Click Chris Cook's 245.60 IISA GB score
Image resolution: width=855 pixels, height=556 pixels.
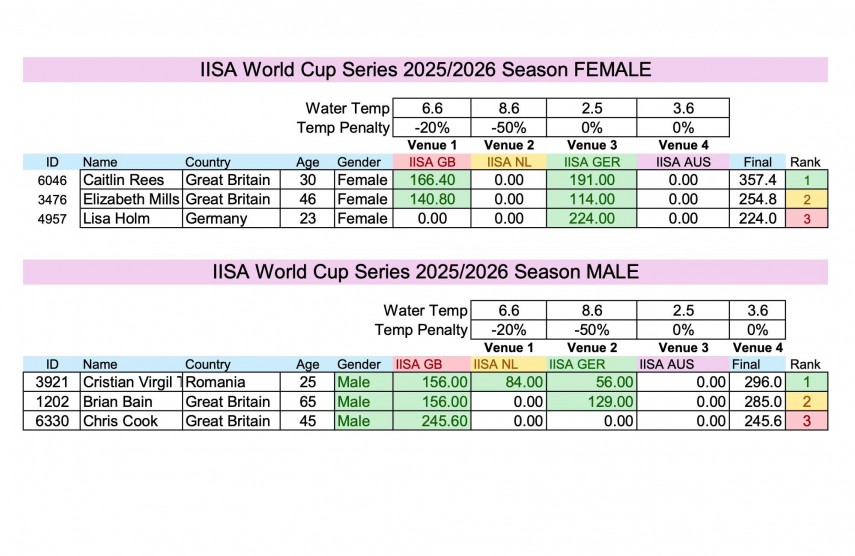(x=432, y=421)
